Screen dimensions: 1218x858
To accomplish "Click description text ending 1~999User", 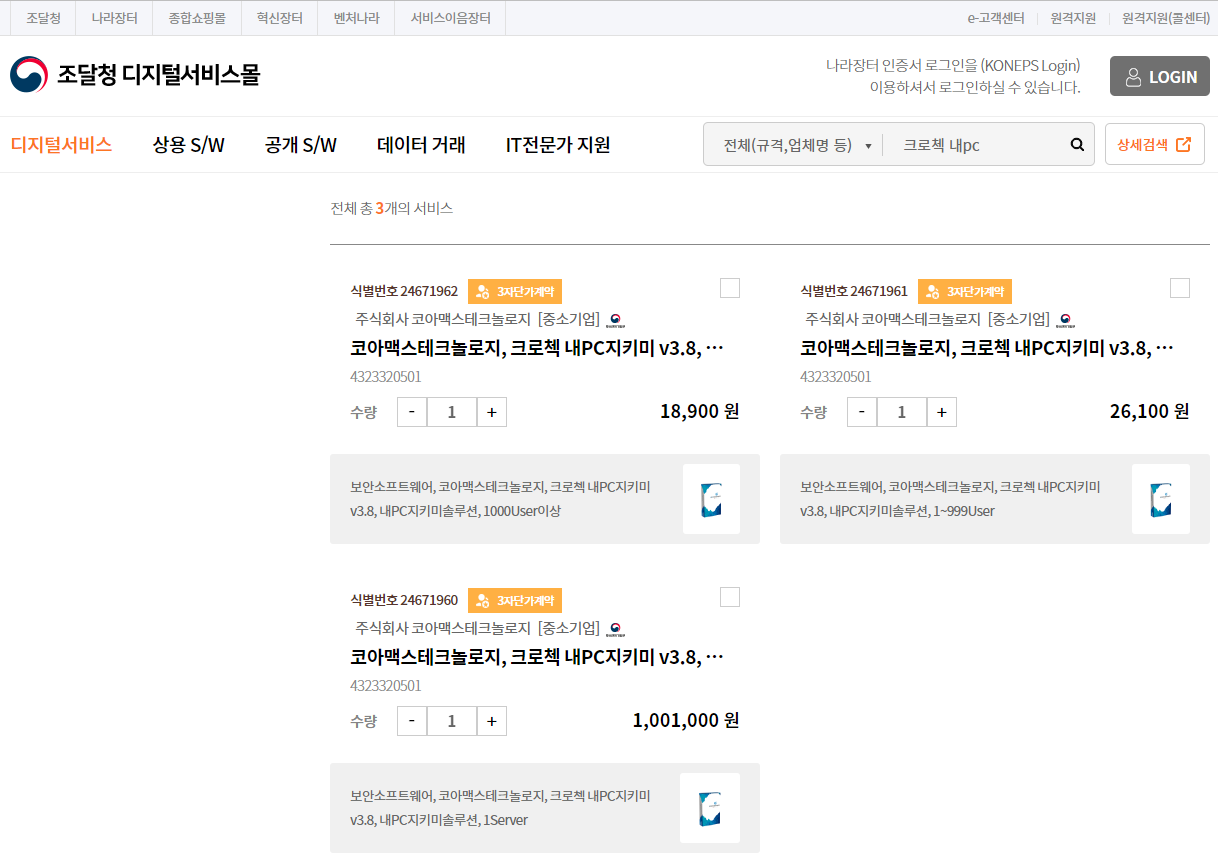I will tap(950, 499).
